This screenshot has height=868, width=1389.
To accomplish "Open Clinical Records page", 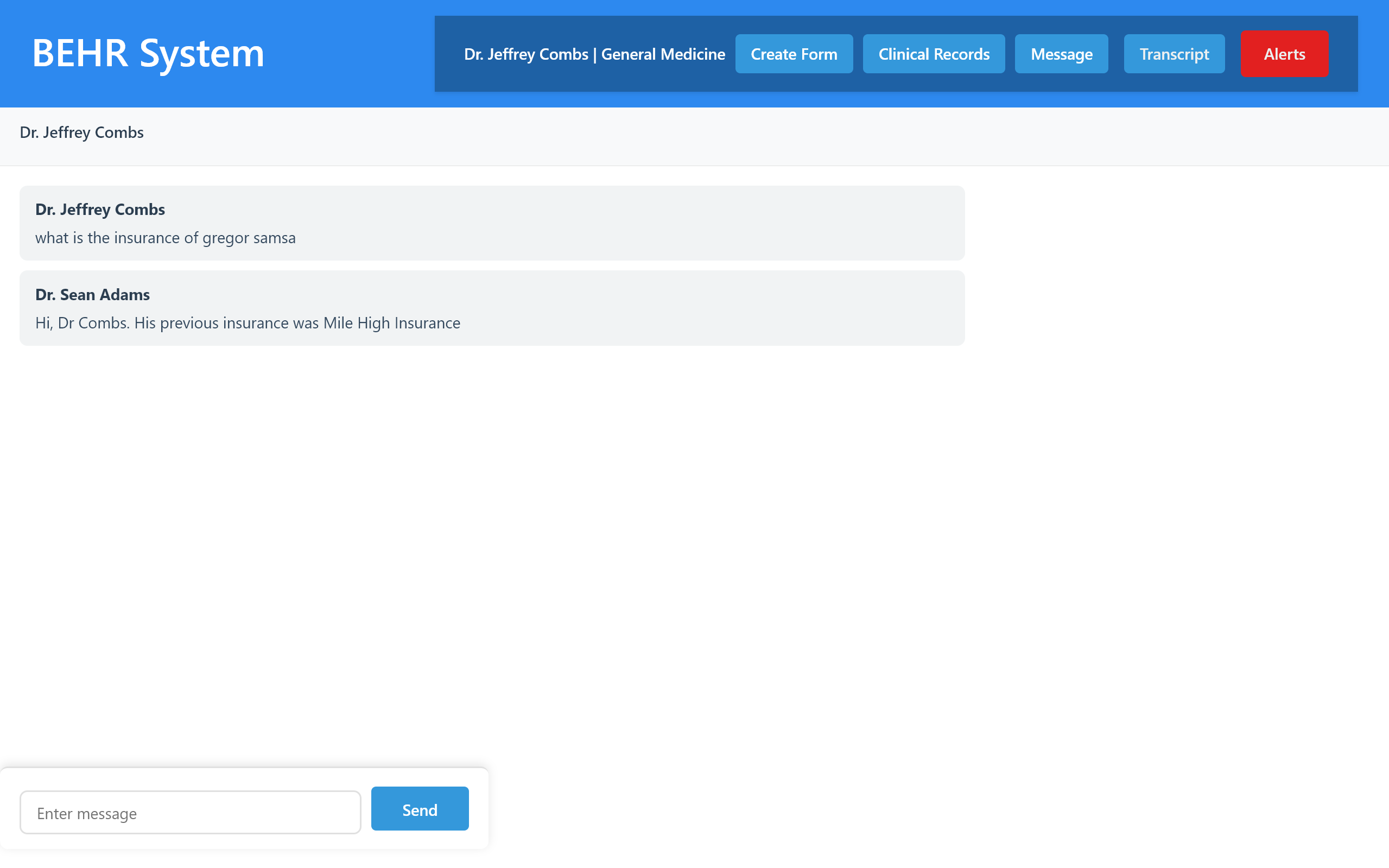I will [933, 54].
